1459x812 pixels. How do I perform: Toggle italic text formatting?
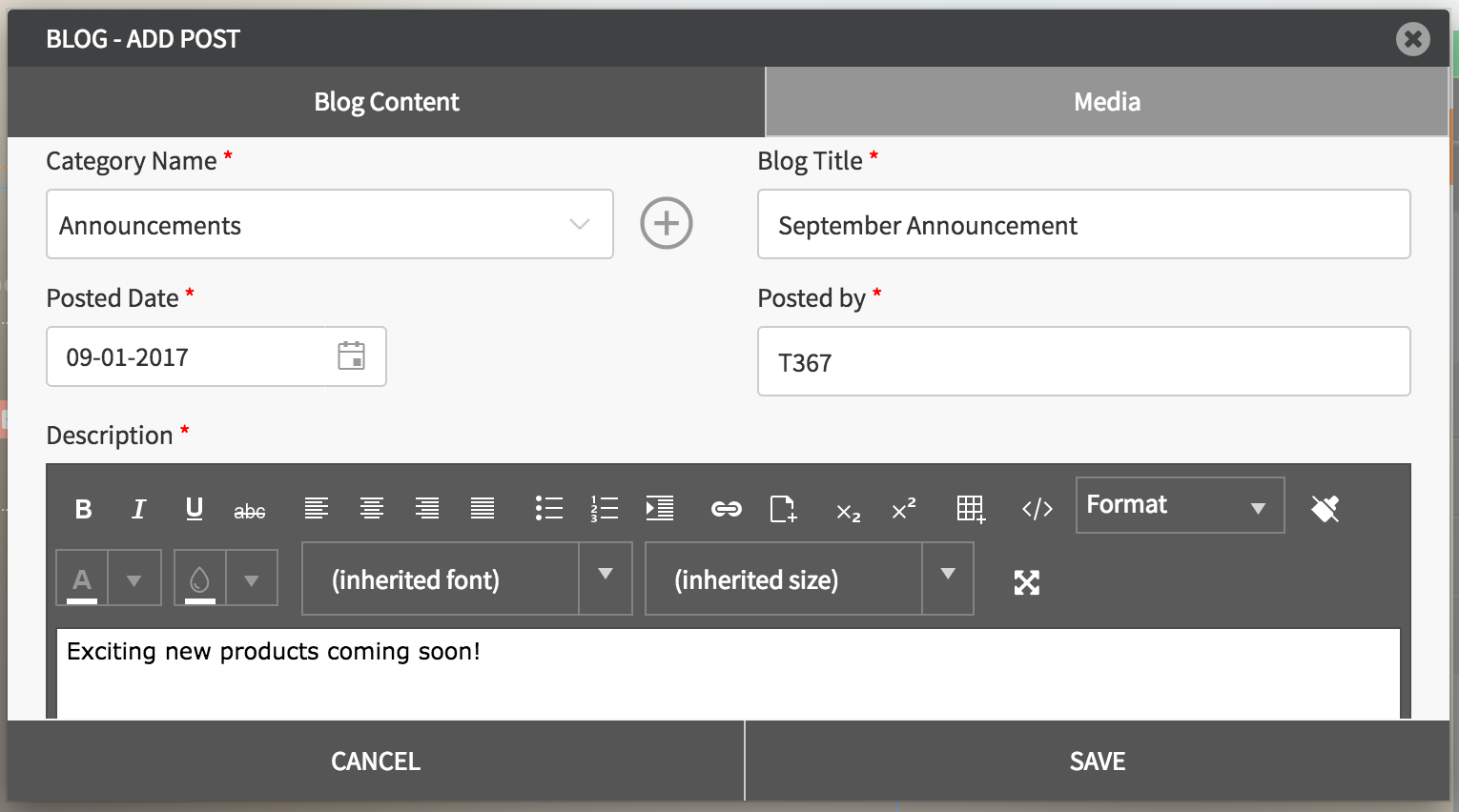click(x=139, y=509)
